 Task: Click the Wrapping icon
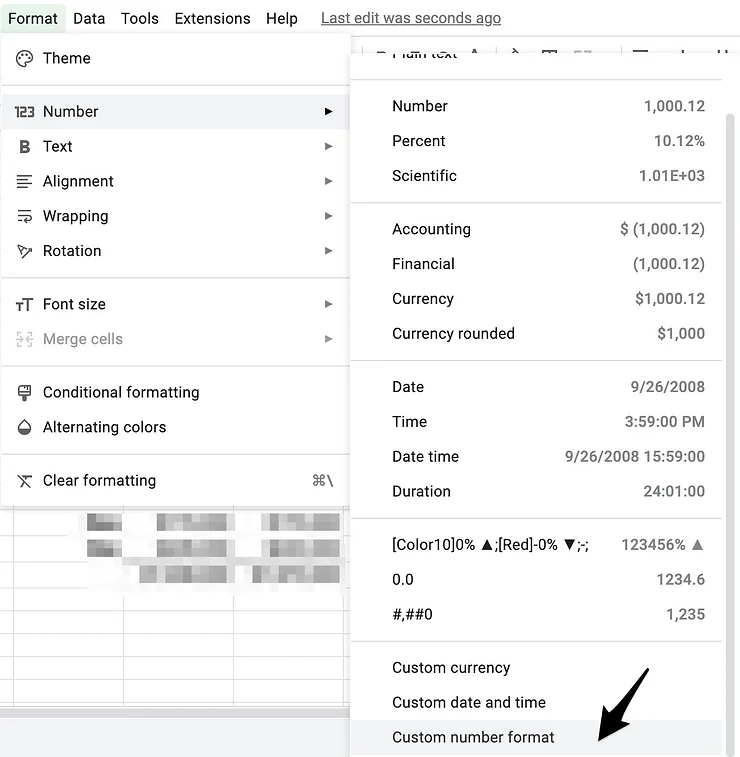point(25,217)
